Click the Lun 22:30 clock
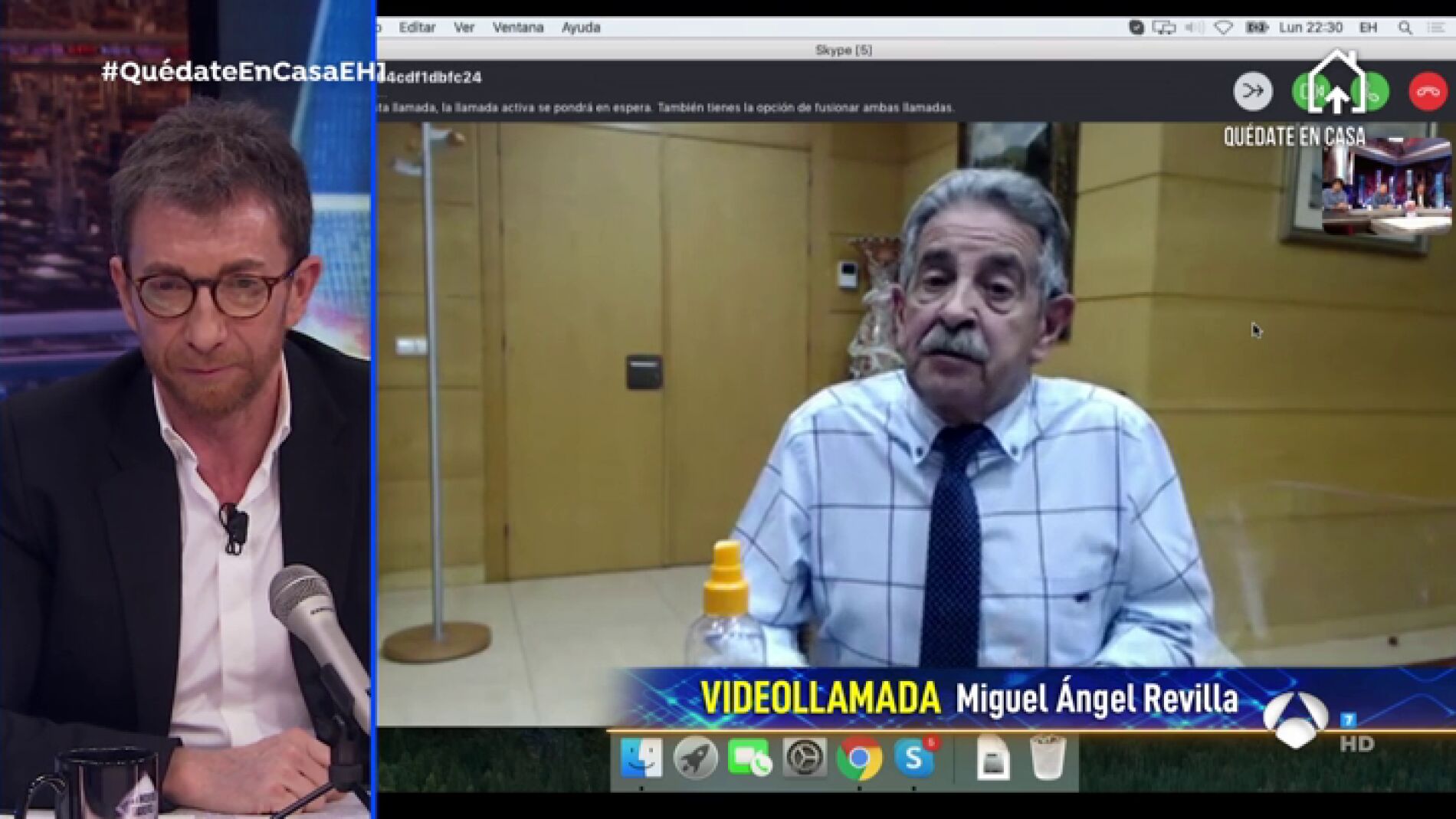Screen dimensions: 1456x819 tap(1310, 28)
